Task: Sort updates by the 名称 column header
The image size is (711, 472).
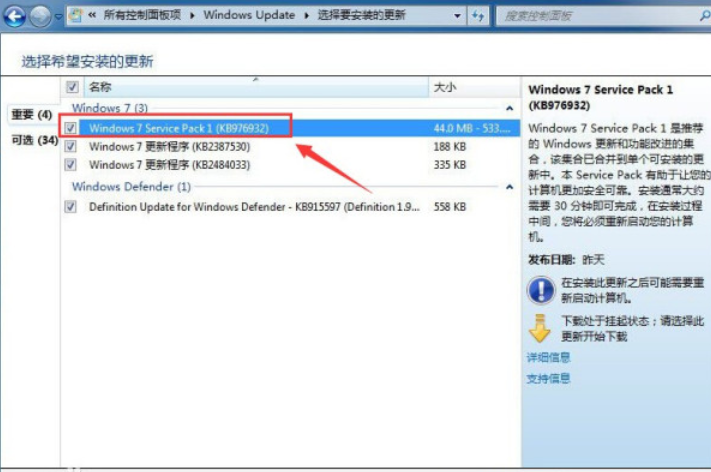Action: tap(256, 87)
